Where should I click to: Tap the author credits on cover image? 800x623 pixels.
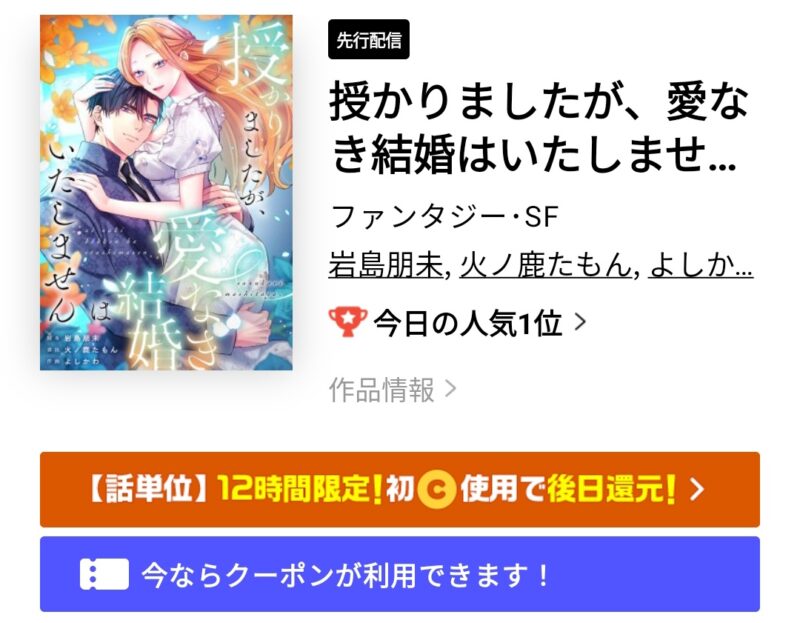pos(82,350)
